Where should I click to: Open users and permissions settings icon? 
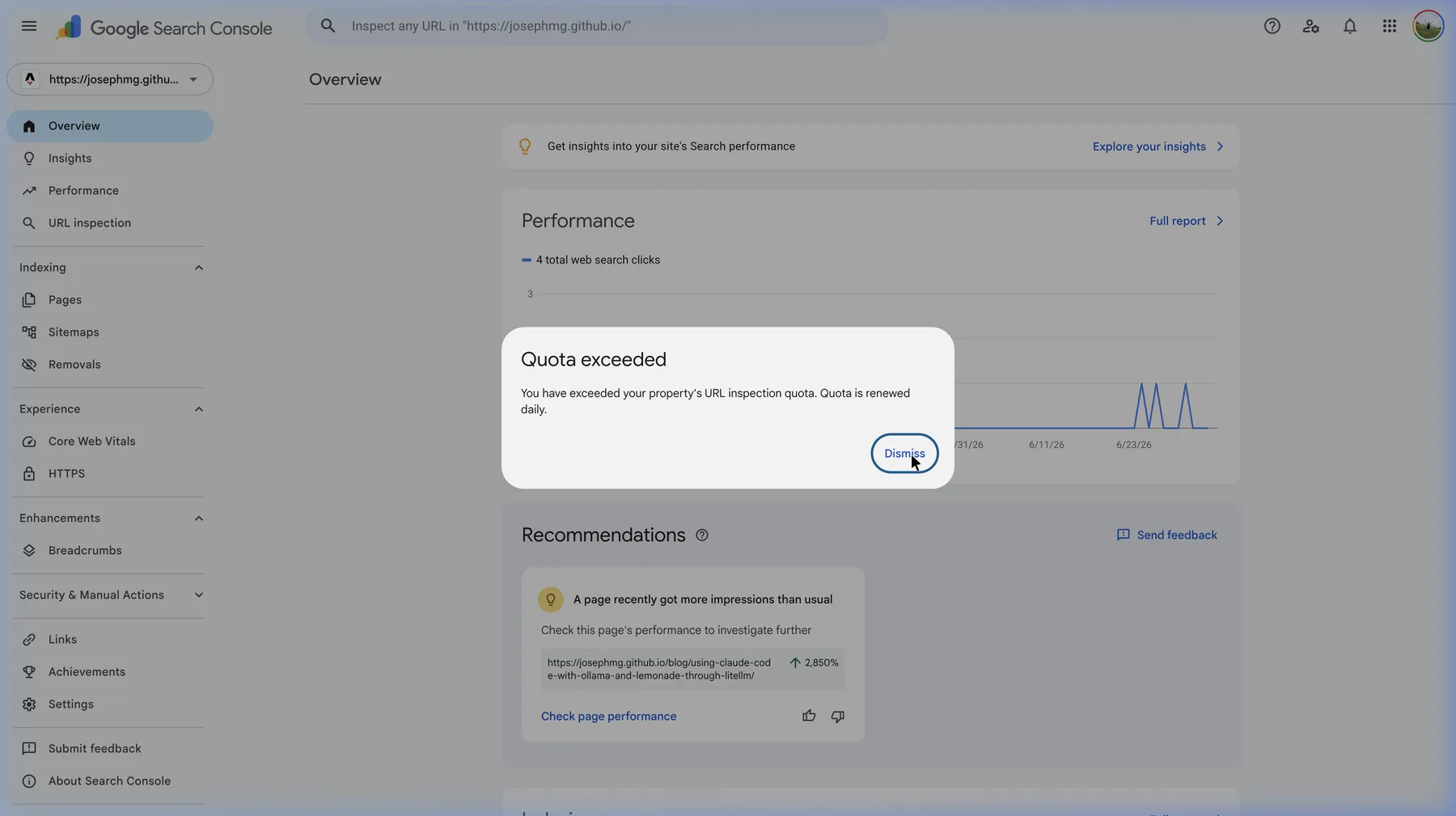tap(1311, 26)
